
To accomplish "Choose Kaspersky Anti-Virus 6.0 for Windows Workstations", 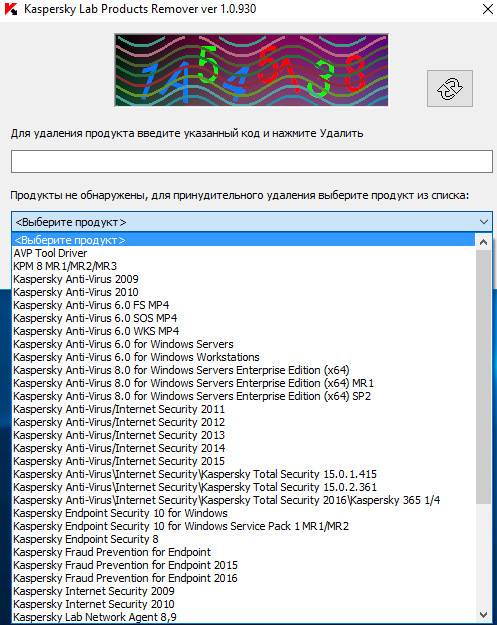I will click(x=244, y=357).
